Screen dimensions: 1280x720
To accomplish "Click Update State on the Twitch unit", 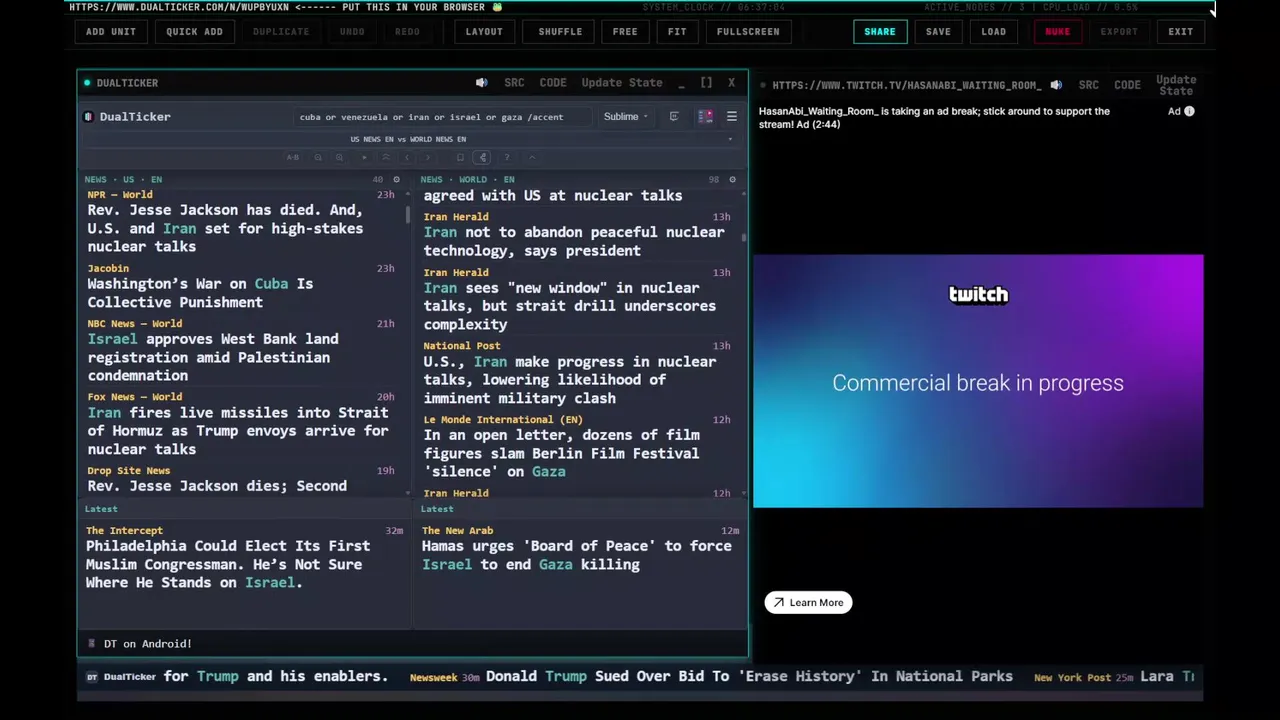I will pyautogui.click(x=1176, y=85).
